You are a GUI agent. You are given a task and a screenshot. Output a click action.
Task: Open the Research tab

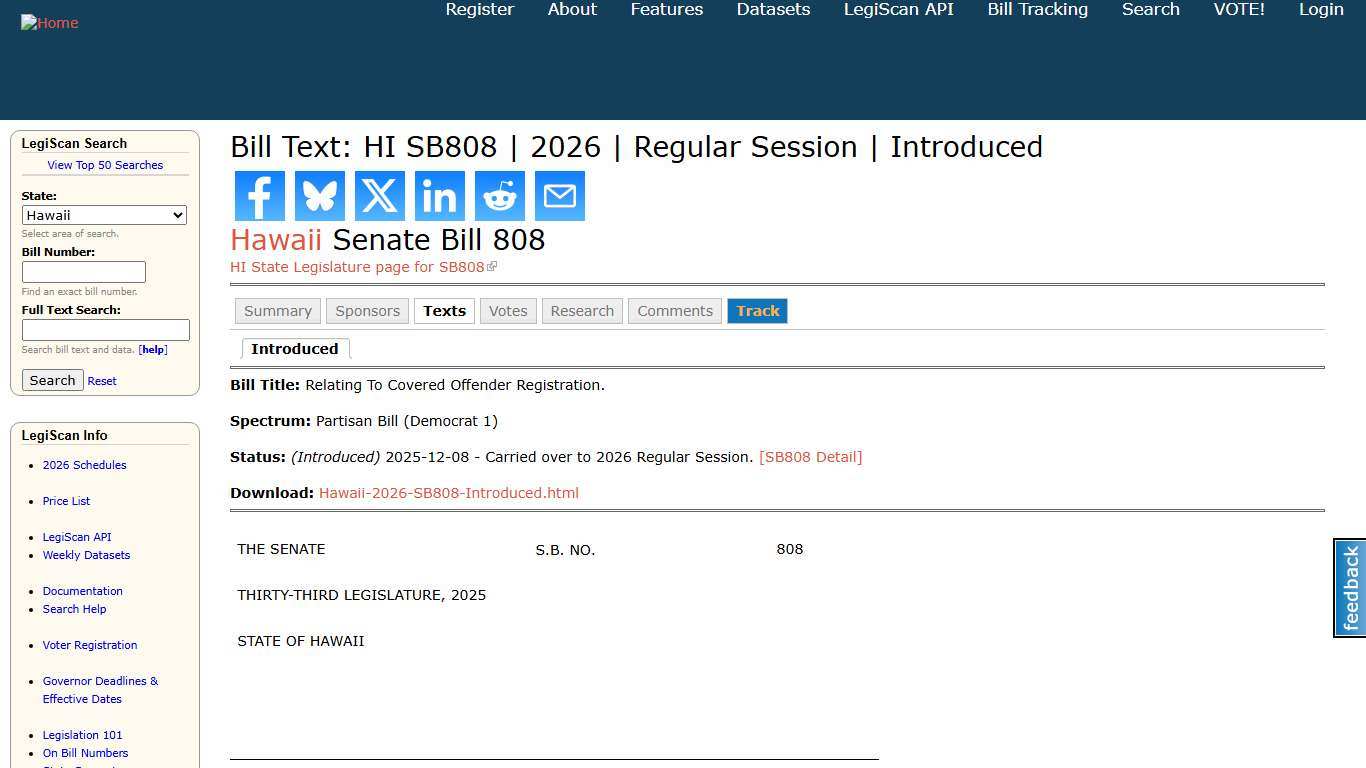click(x=582, y=310)
